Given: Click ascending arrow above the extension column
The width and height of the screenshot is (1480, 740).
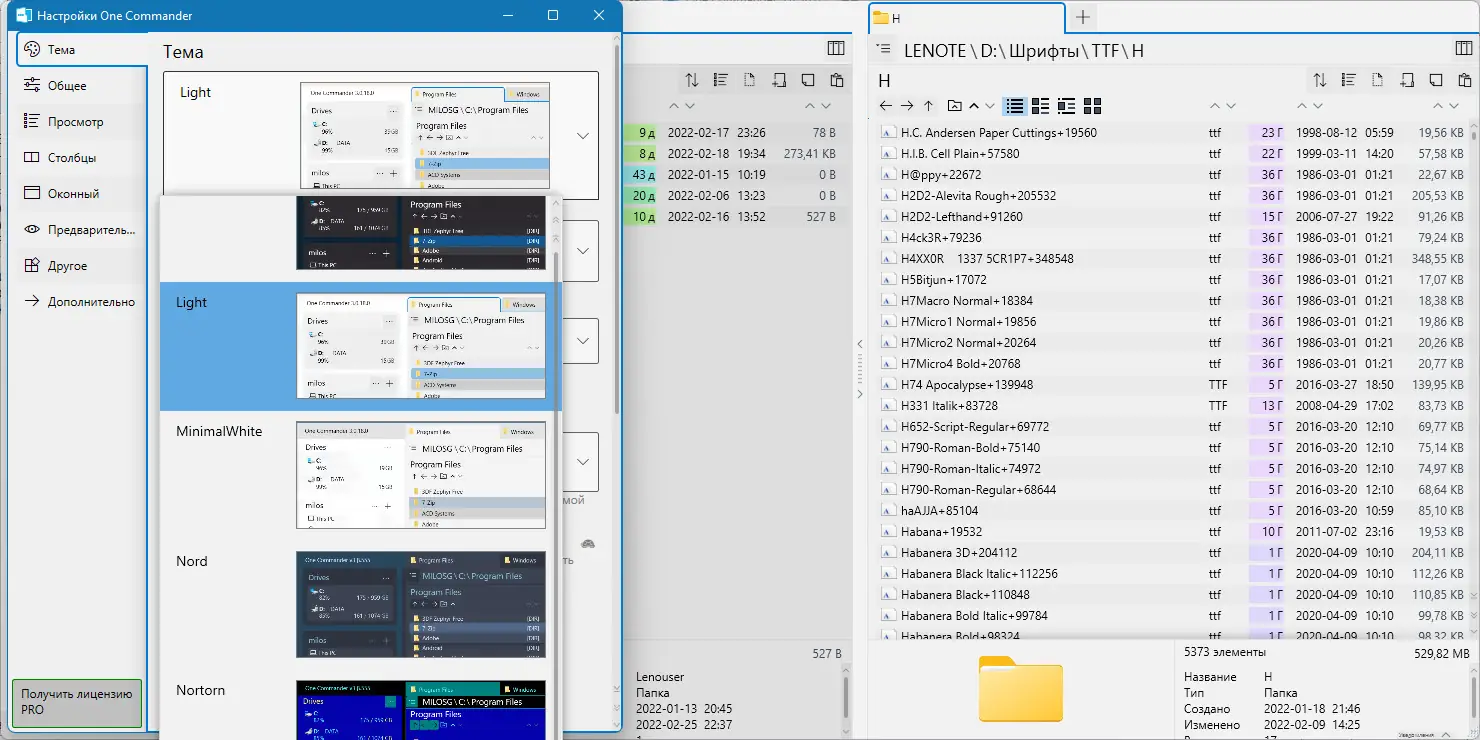Looking at the screenshot, I should [1215, 105].
